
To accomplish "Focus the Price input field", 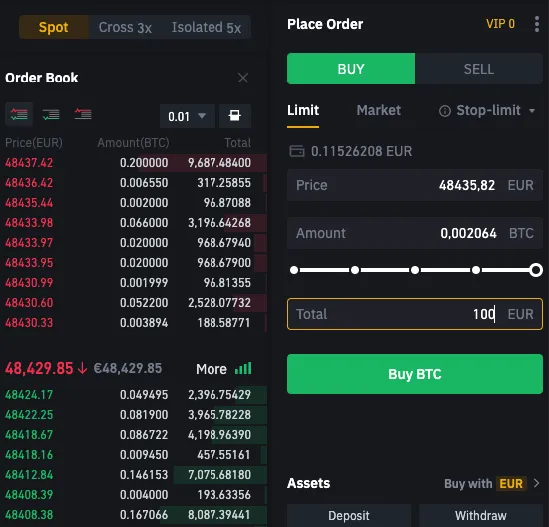I will [415, 185].
